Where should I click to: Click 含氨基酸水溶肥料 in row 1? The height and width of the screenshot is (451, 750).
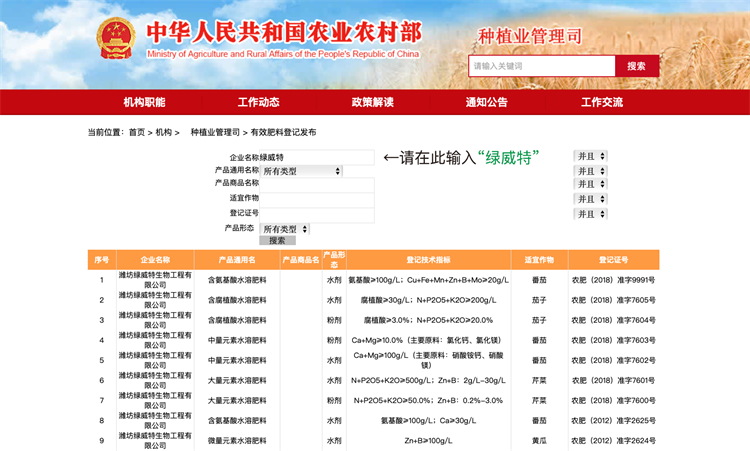237,280
